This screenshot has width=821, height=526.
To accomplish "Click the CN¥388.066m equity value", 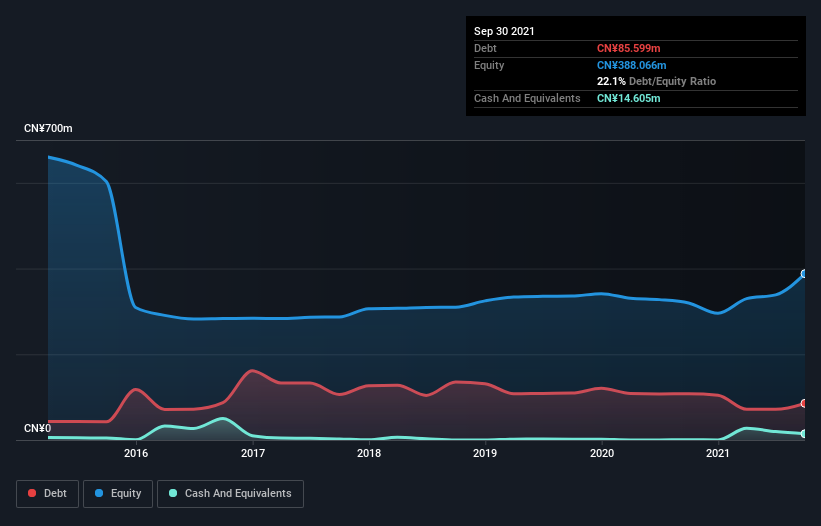I will click(631, 65).
